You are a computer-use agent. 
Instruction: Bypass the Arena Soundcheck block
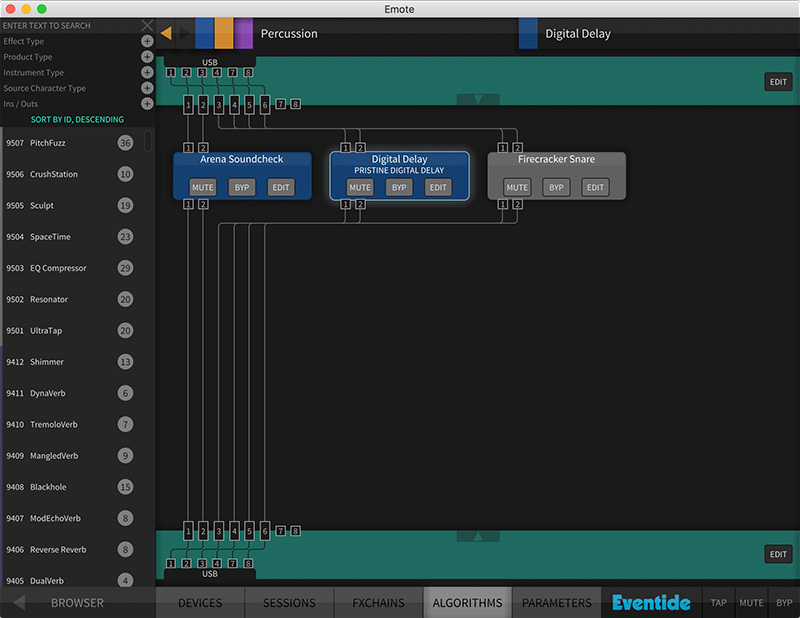[x=242, y=187]
